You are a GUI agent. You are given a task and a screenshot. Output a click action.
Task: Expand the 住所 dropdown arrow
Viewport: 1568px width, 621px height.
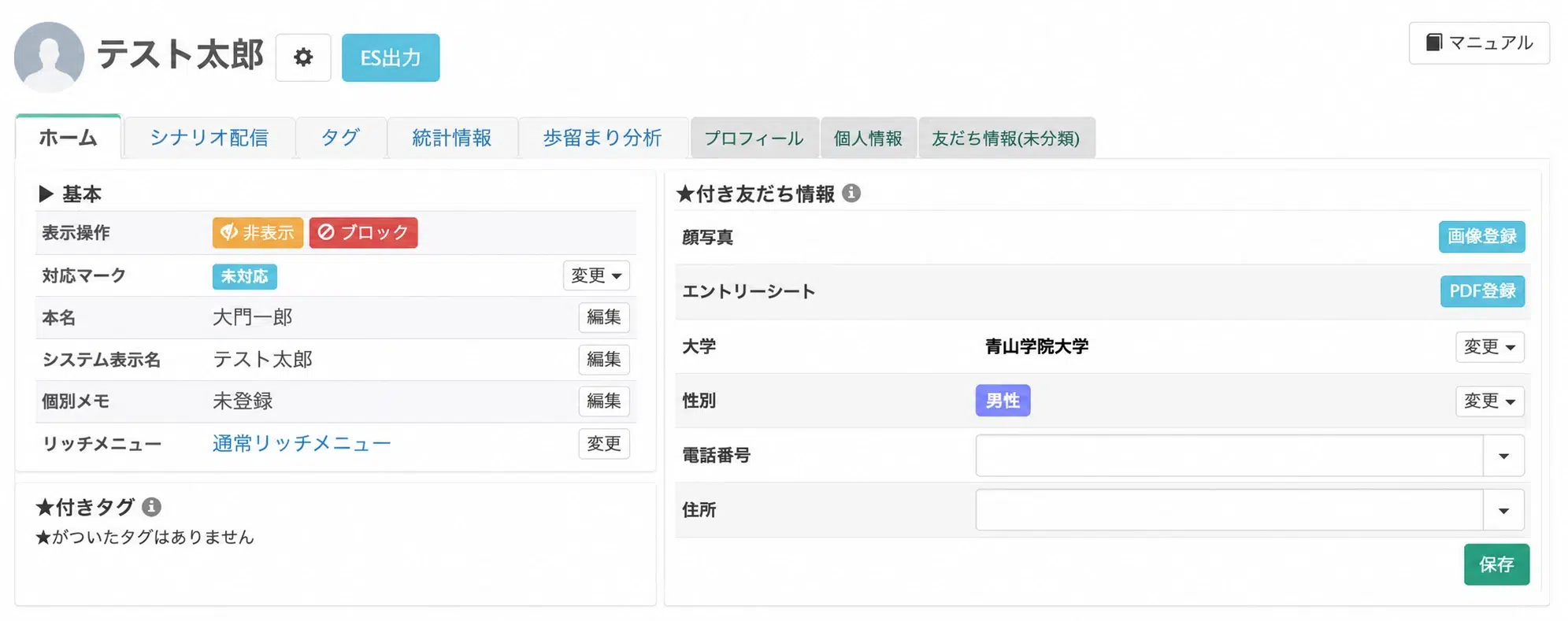(x=1504, y=510)
